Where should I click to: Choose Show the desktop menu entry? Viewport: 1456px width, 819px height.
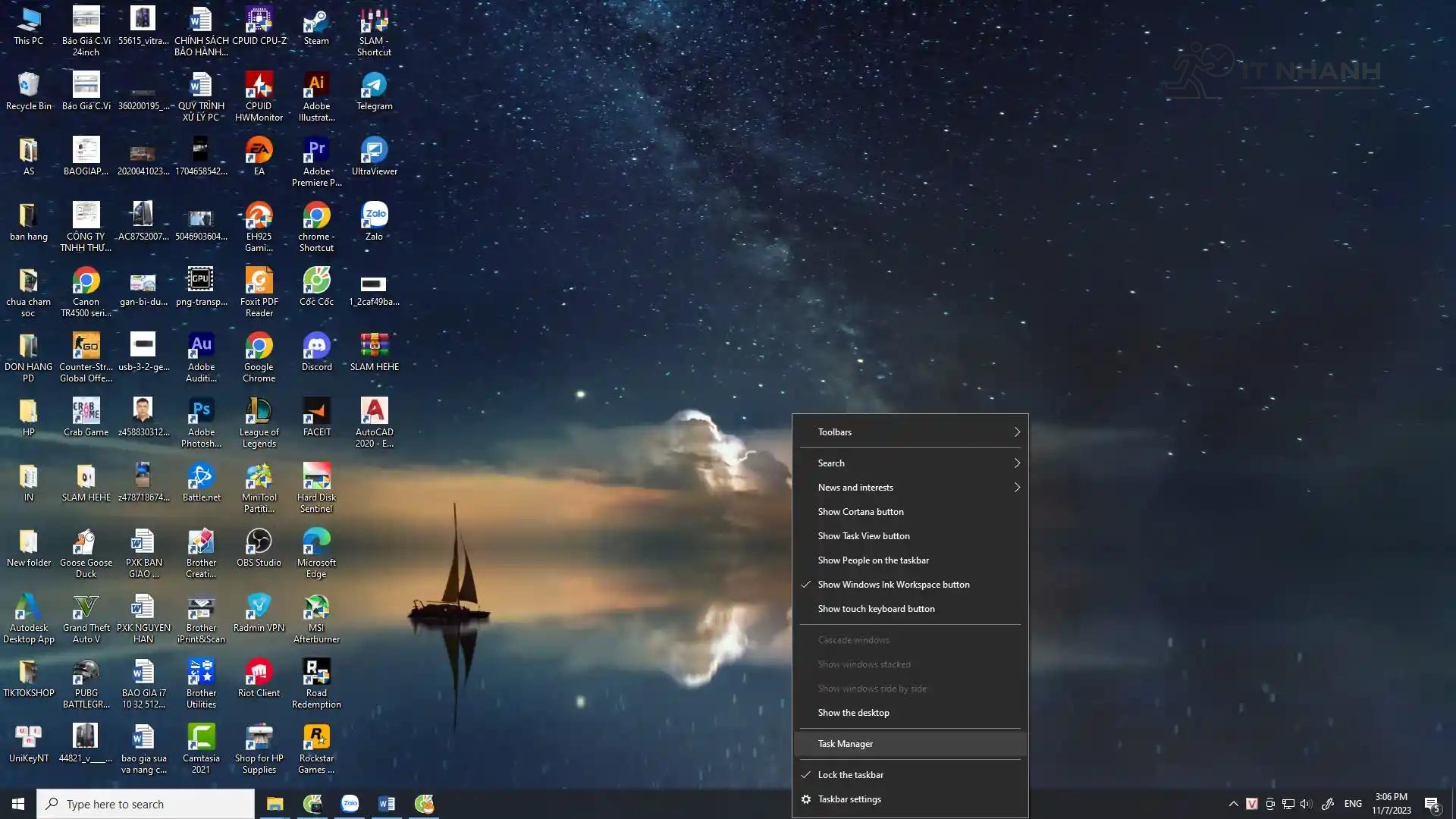point(853,713)
